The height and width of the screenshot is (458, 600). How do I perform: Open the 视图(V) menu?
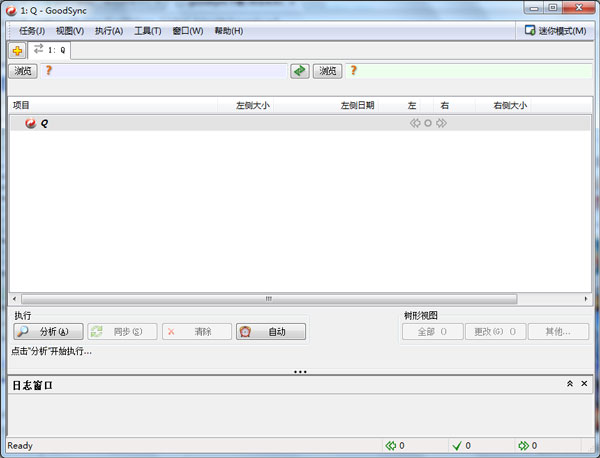click(x=70, y=31)
